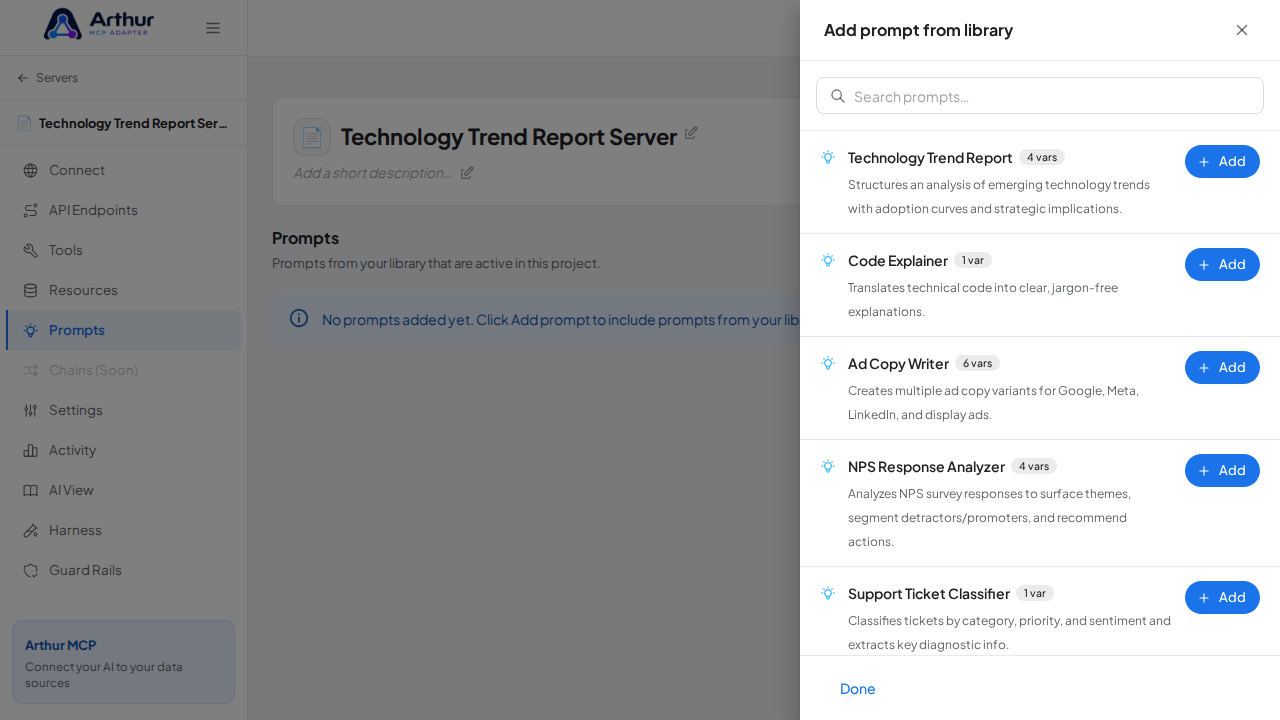This screenshot has height=720, width=1280.
Task: Click the lightbulb icon for Support Ticket Classifier
Action: [x=828, y=594]
